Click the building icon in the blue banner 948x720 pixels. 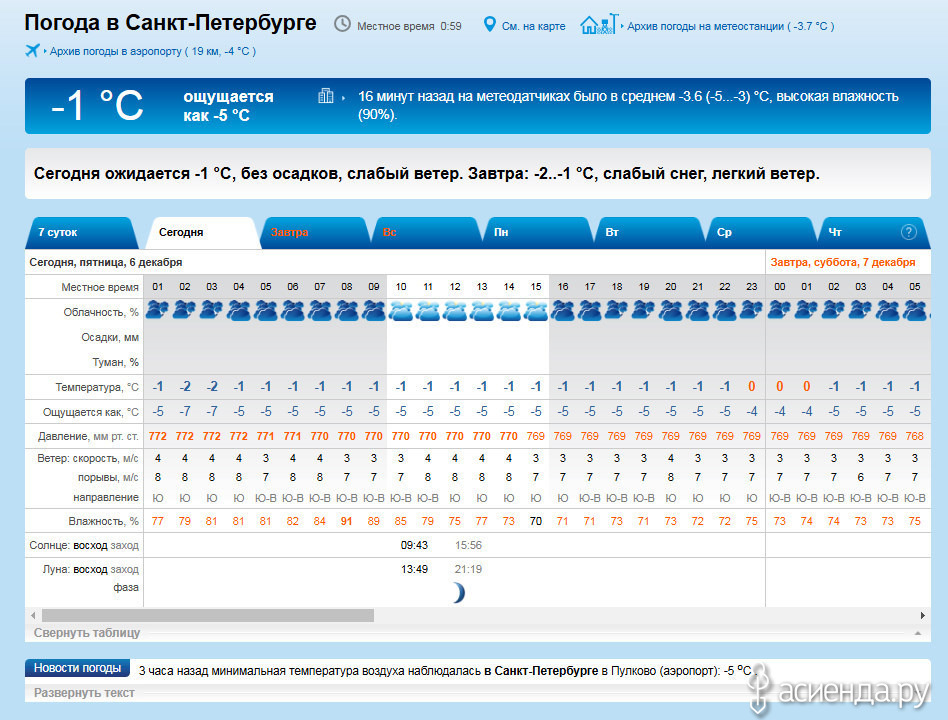326,96
